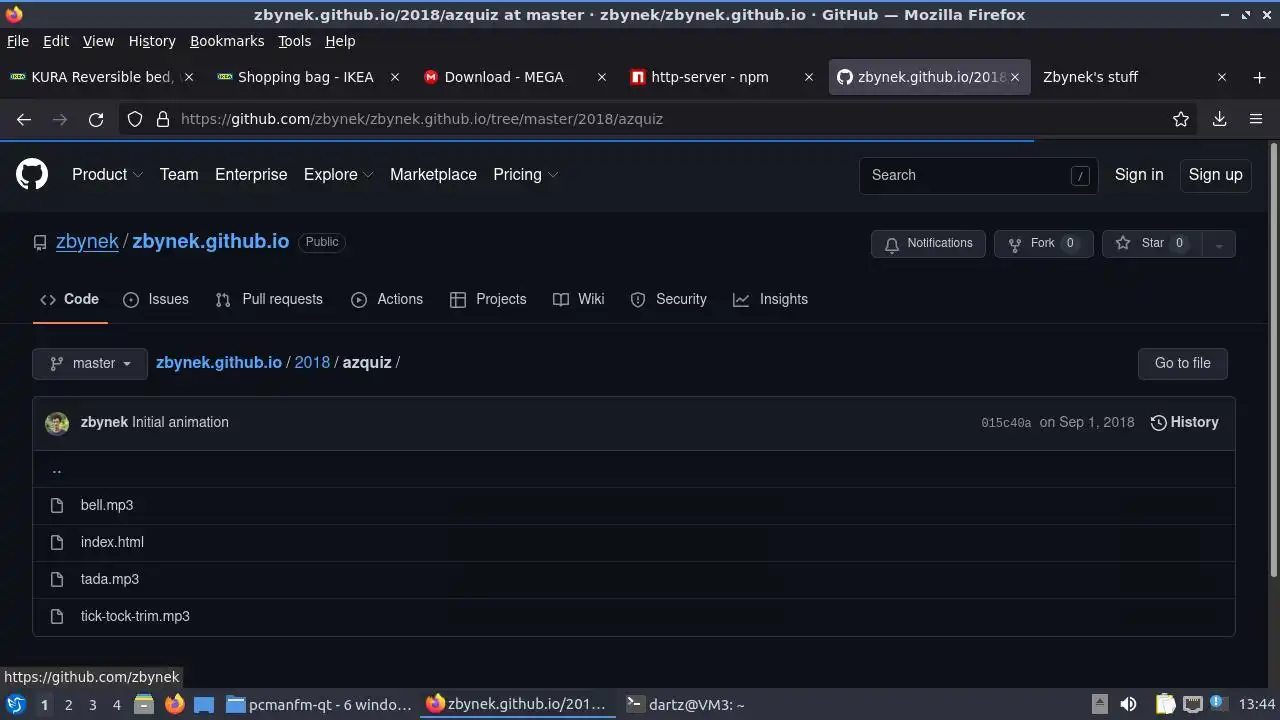Open commit History link

[x=1185, y=423]
